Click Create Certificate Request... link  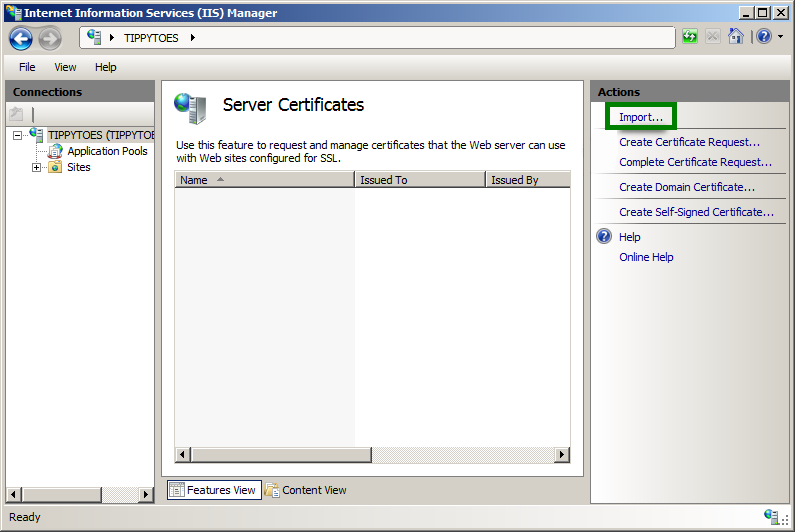[x=690, y=142]
